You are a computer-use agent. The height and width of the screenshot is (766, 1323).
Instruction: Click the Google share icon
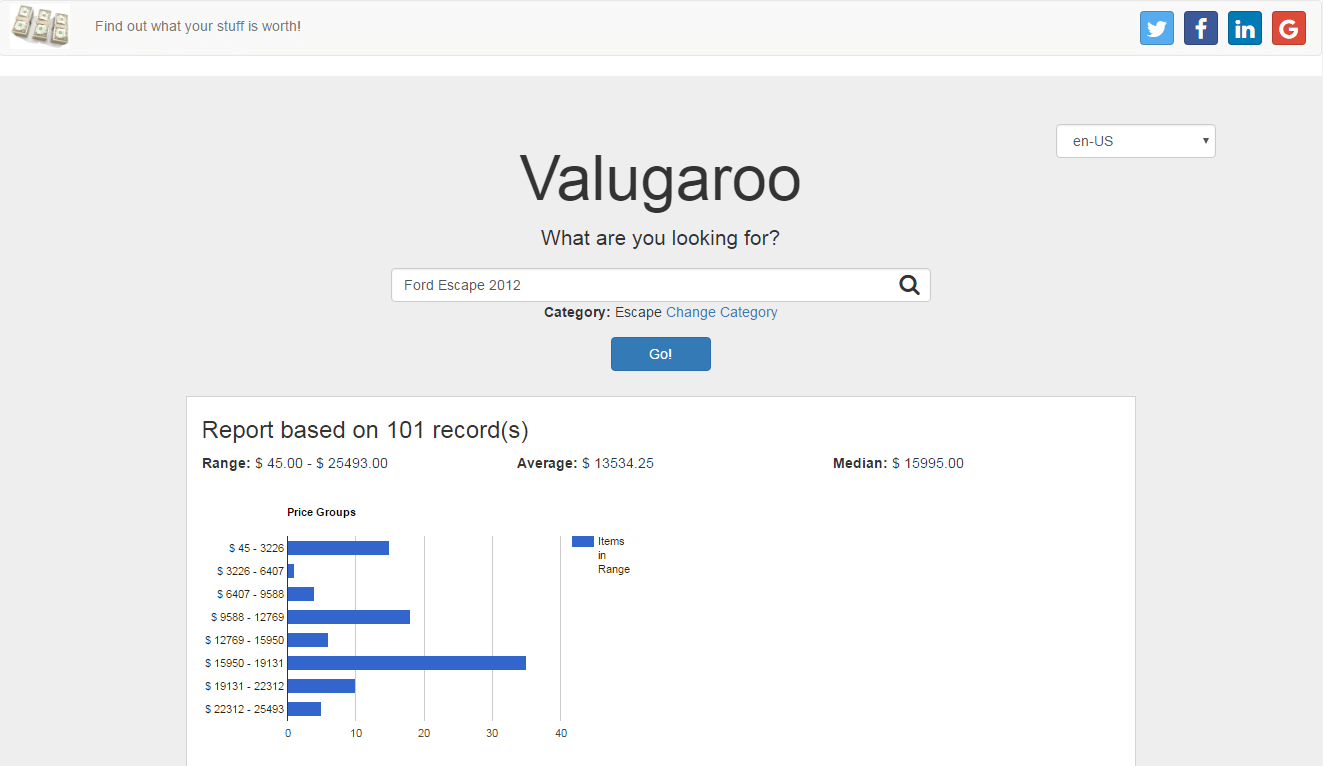1289,28
